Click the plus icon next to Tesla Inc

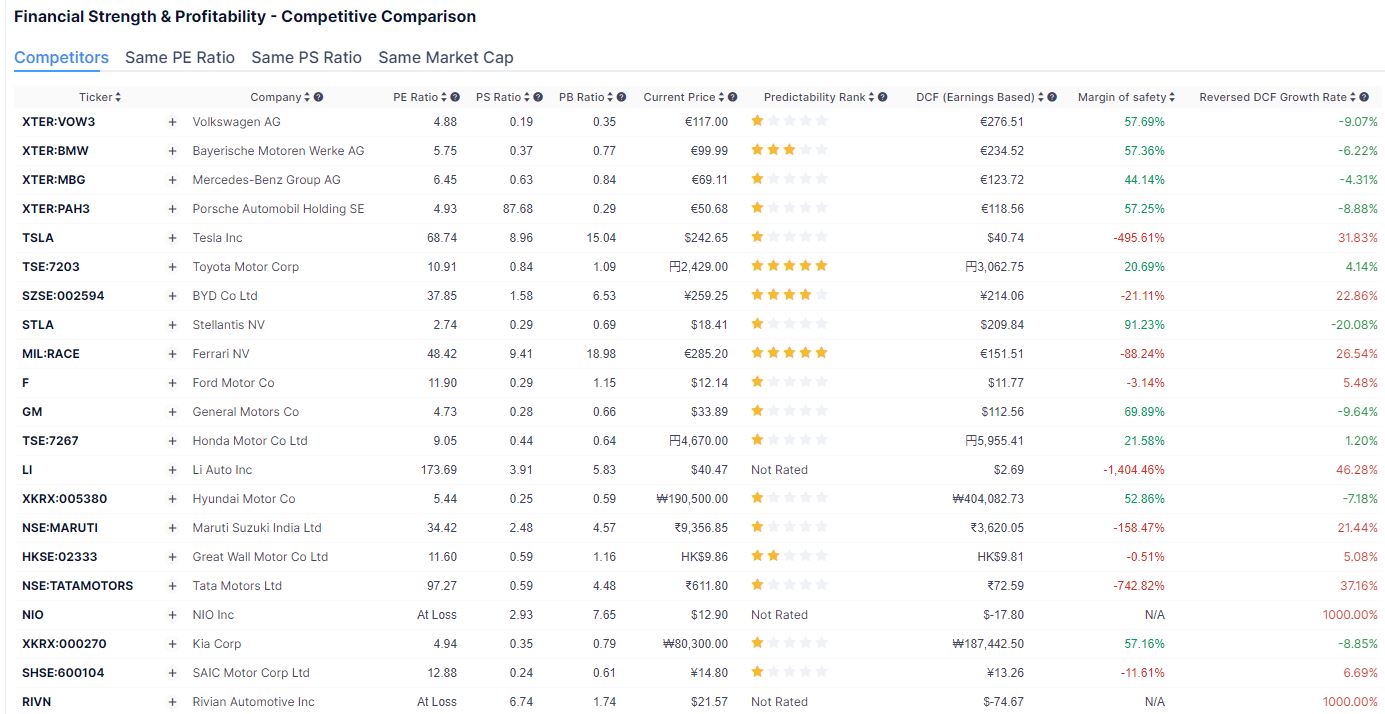click(172, 238)
